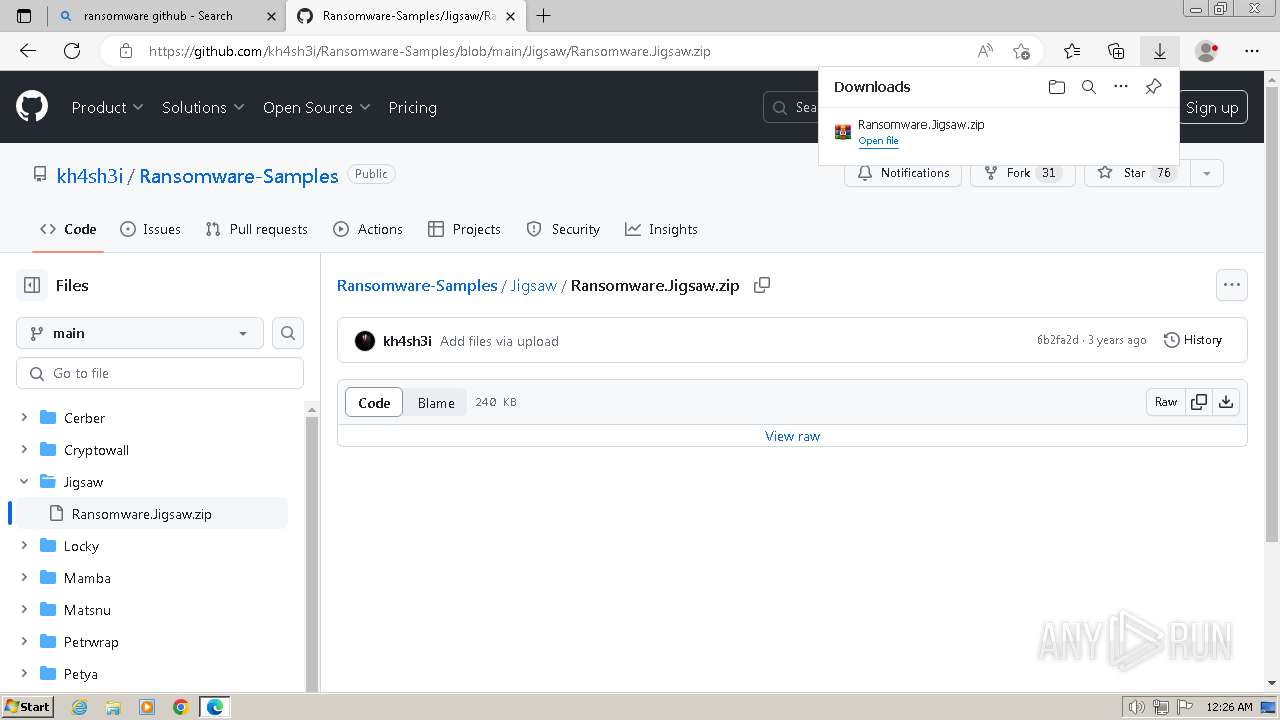This screenshot has width=1280, height=720.
Task: Expand the Matsnu folder chevron
Action: tap(24, 610)
